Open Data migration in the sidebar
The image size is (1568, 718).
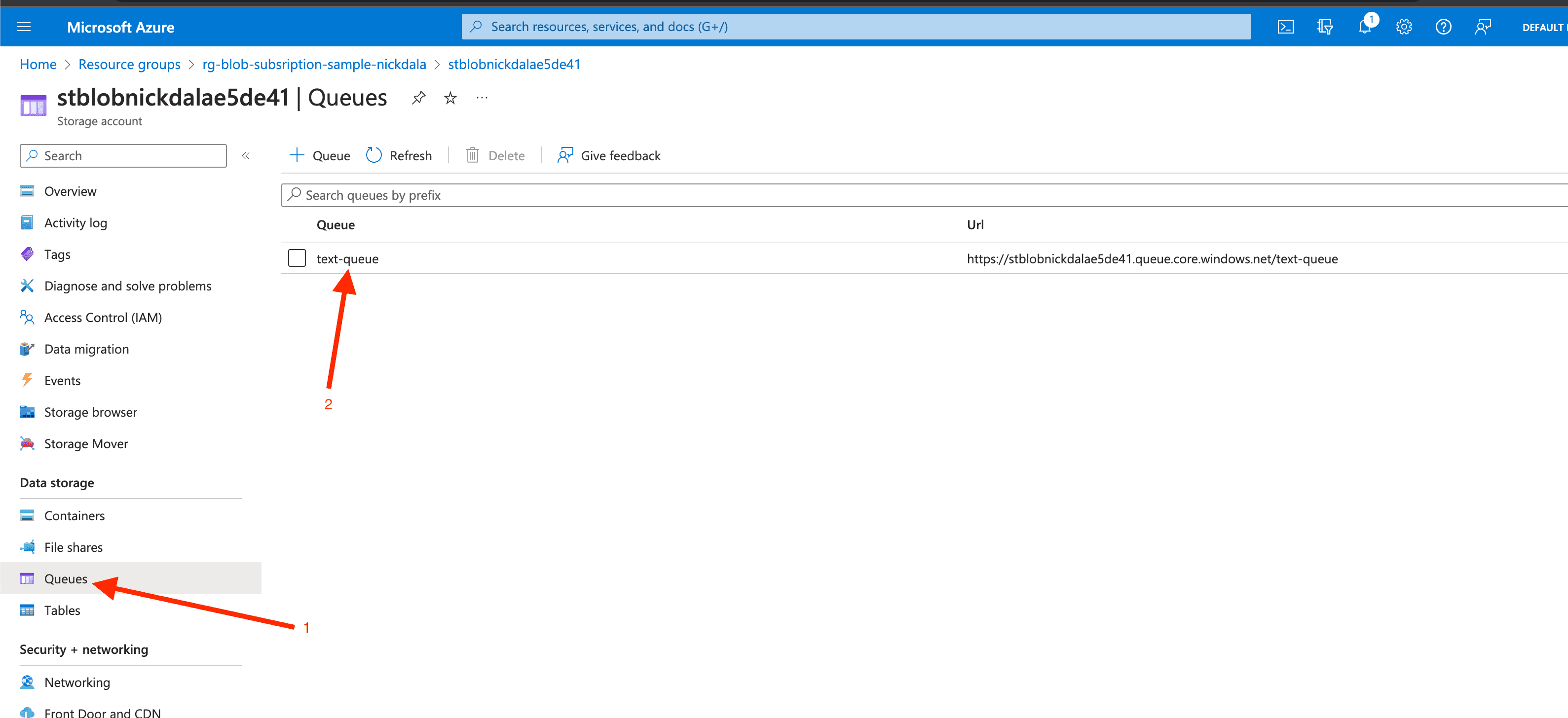pos(86,349)
